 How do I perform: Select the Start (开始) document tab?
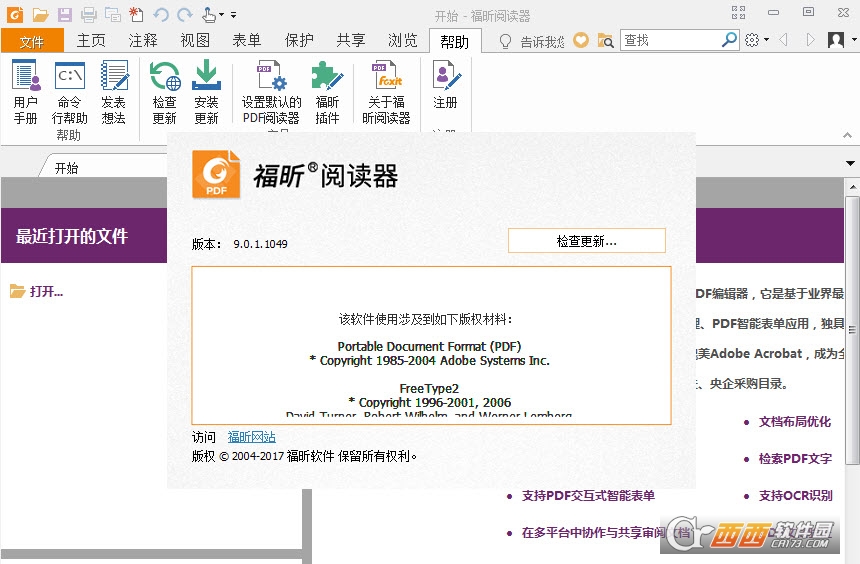click(67, 168)
